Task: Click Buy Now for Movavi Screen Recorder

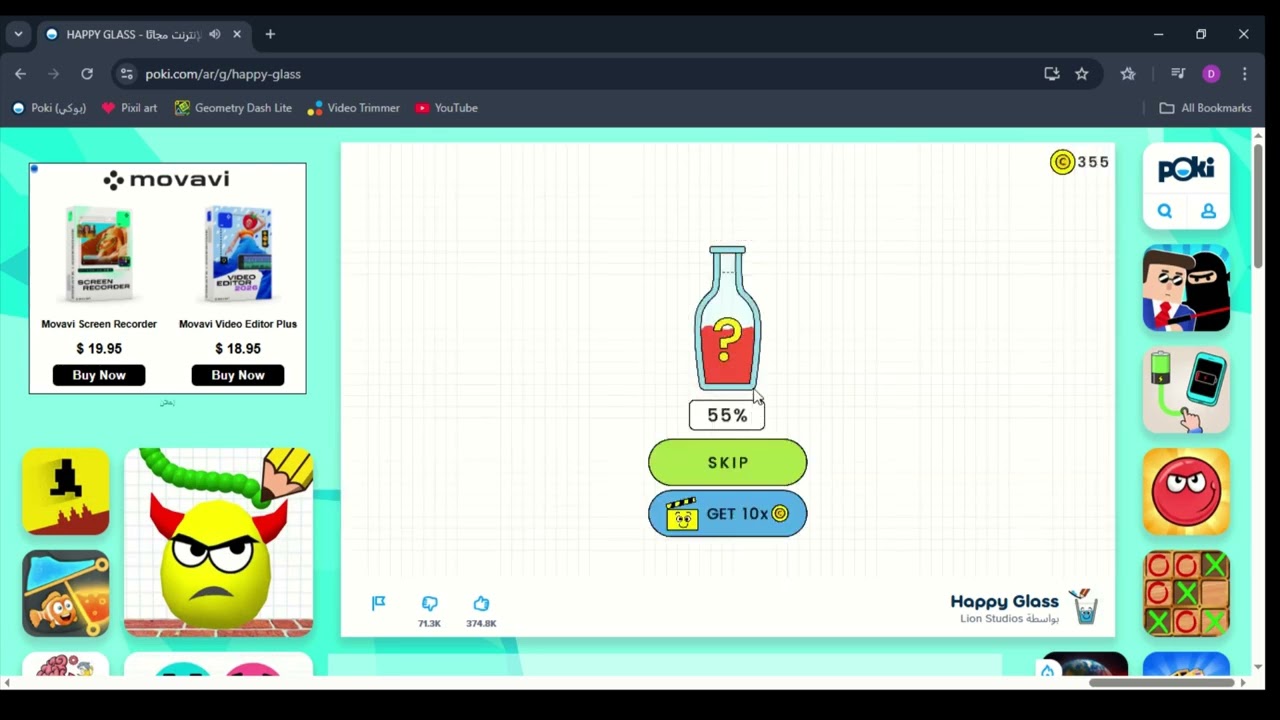Action: [99, 375]
